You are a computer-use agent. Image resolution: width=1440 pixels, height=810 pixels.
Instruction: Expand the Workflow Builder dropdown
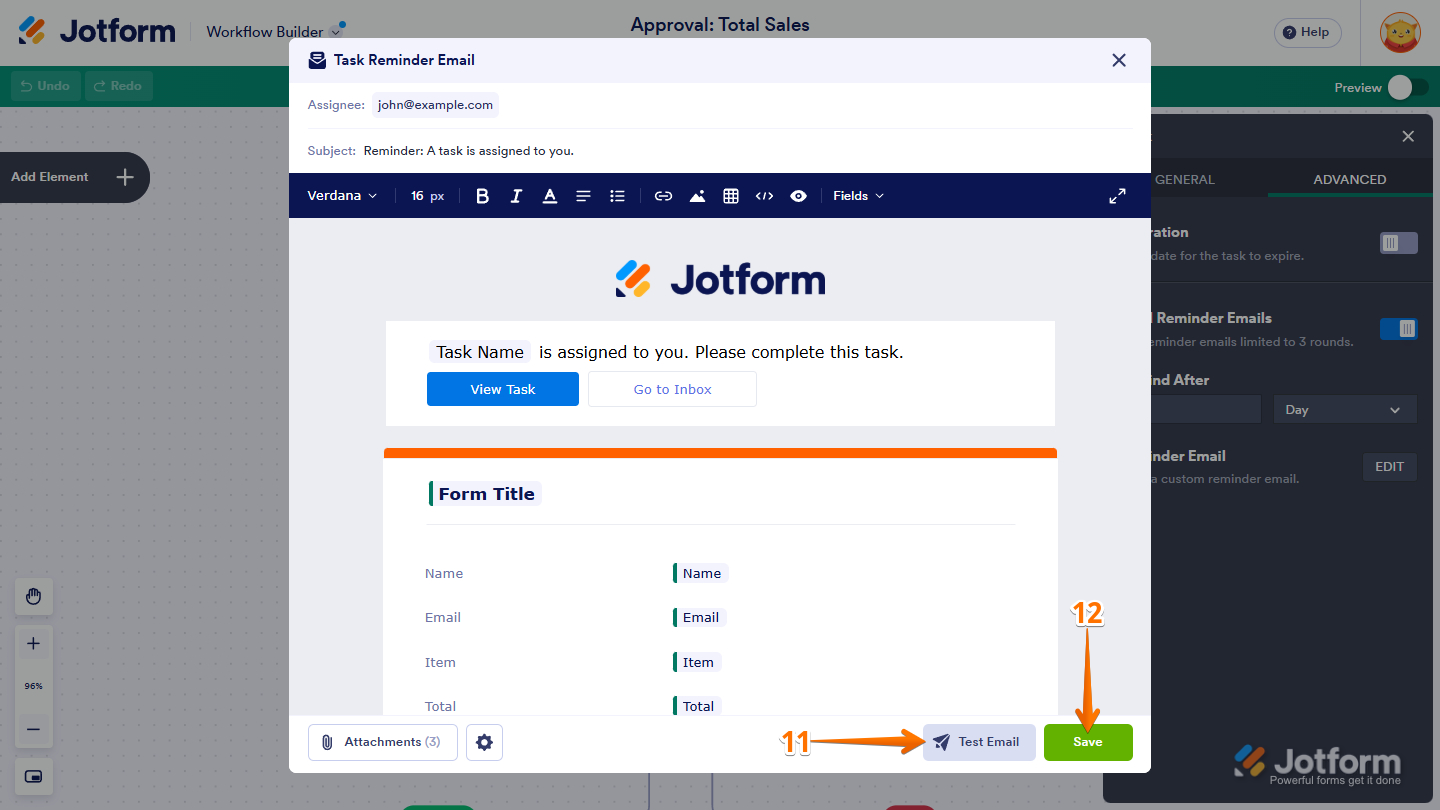337,32
